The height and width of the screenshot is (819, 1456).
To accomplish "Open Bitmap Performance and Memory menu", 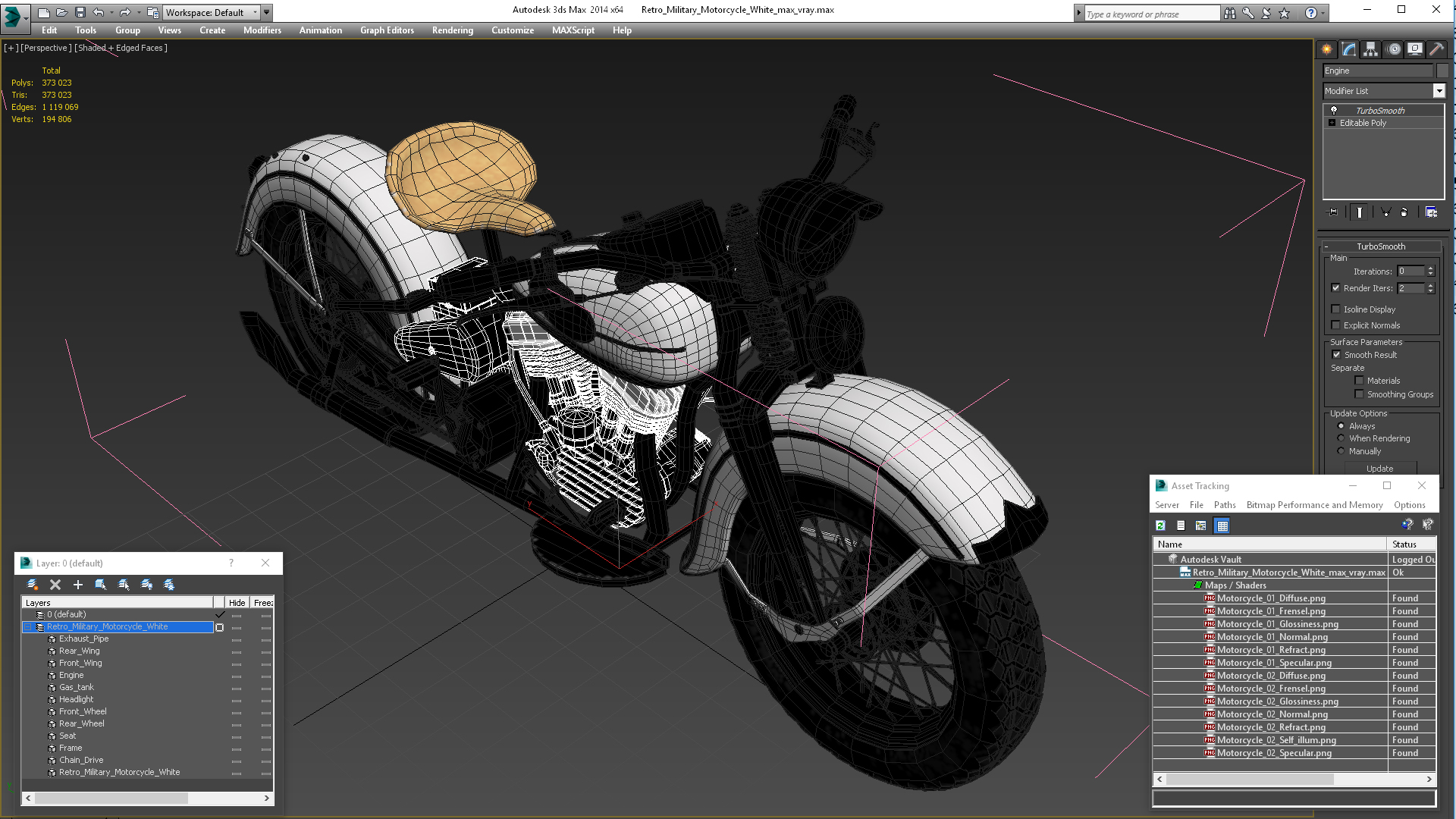I will (1314, 505).
